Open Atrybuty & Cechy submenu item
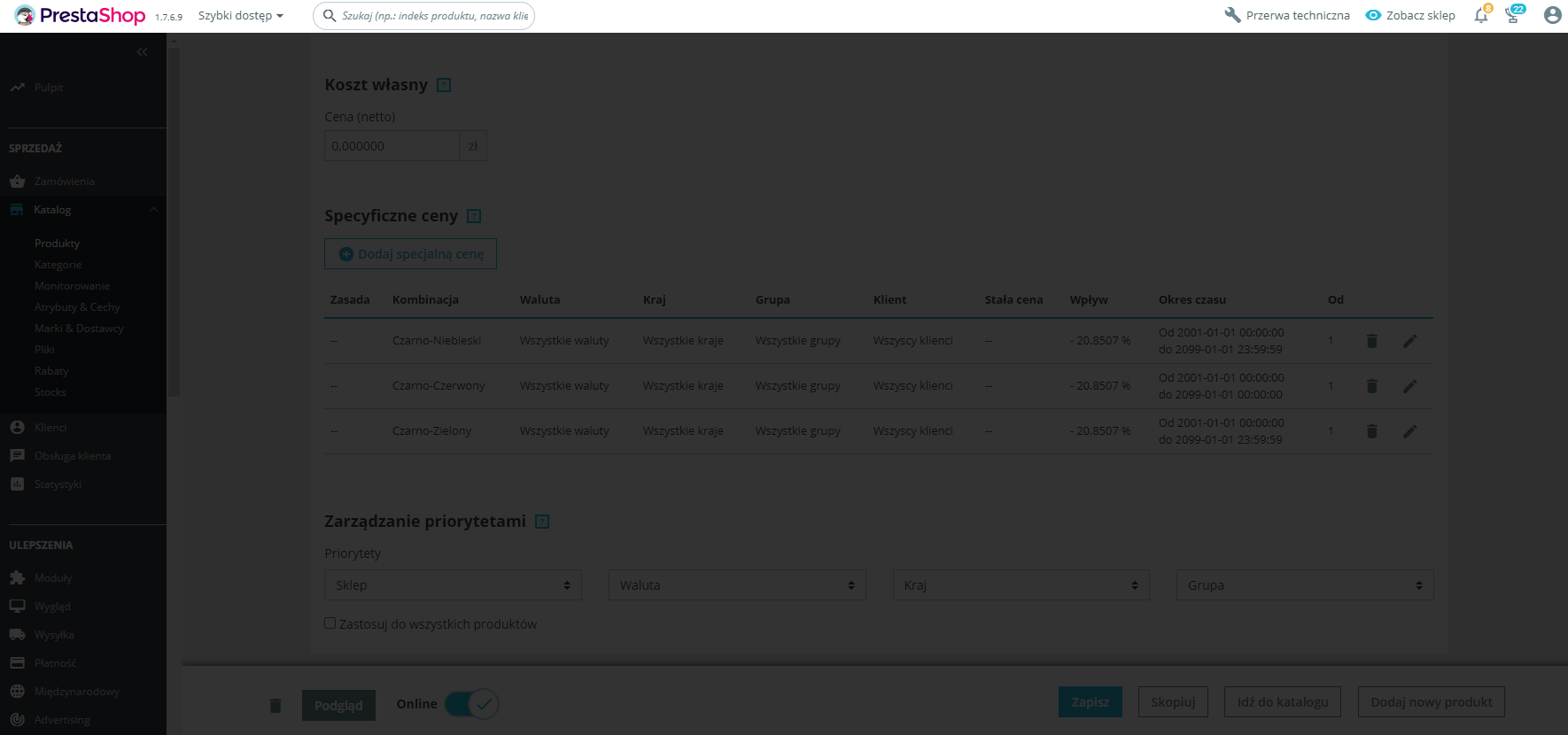This screenshot has height=735, width=1568. coord(77,307)
